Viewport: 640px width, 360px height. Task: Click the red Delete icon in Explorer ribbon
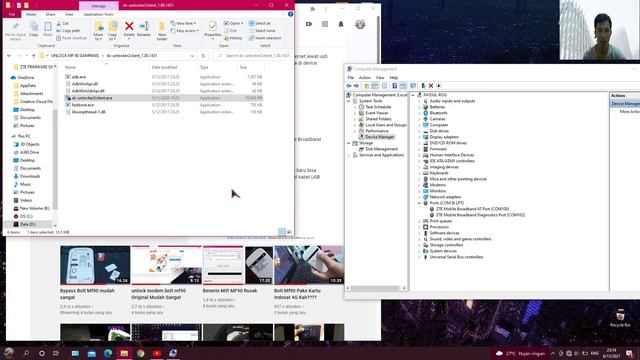click(129, 27)
